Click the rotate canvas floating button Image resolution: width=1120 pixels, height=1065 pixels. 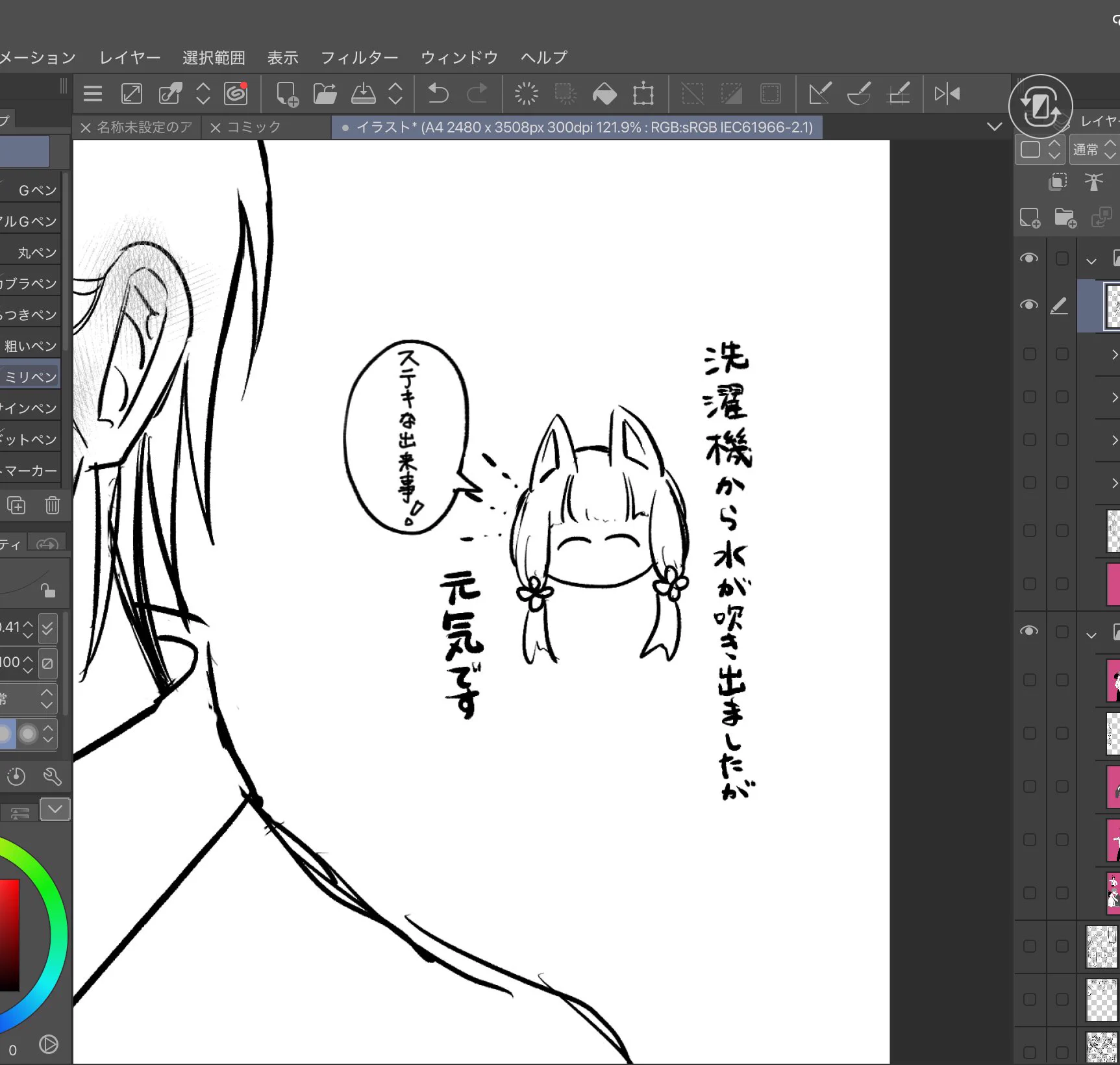[x=1040, y=106]
